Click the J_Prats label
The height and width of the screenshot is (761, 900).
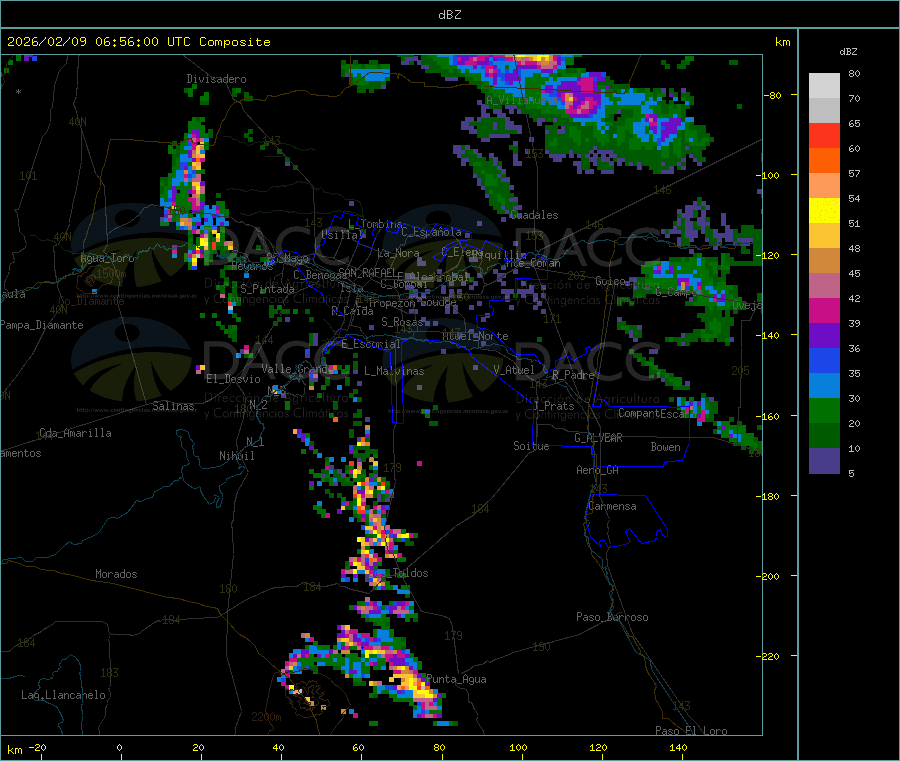pyautogui.click(x=554, y=406)
